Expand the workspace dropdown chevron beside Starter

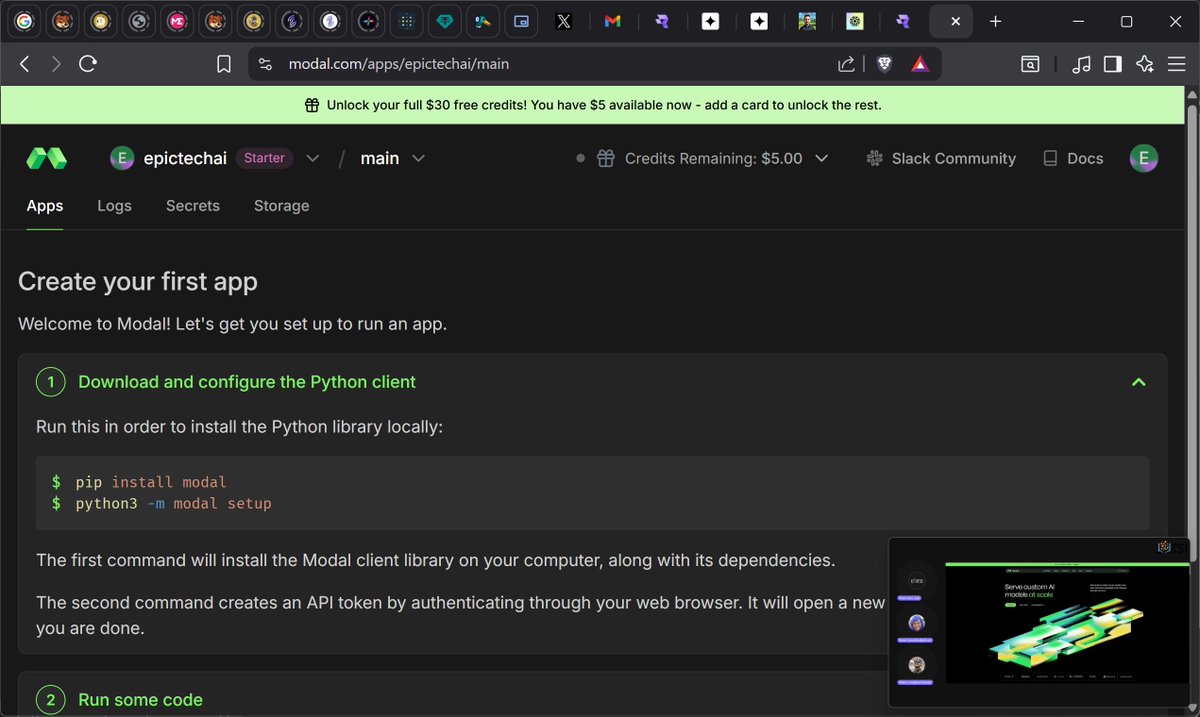pos(312,158)
